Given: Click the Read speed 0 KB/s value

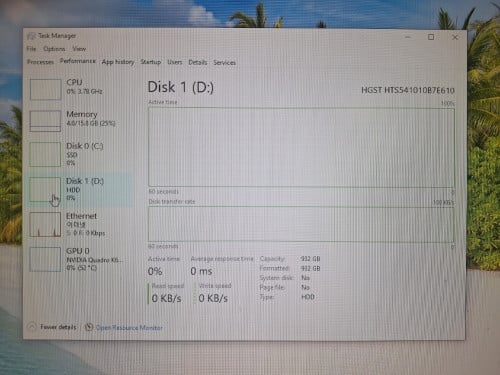Looking at the screenshot, I should pyautogui.click(x=167, y=298).
